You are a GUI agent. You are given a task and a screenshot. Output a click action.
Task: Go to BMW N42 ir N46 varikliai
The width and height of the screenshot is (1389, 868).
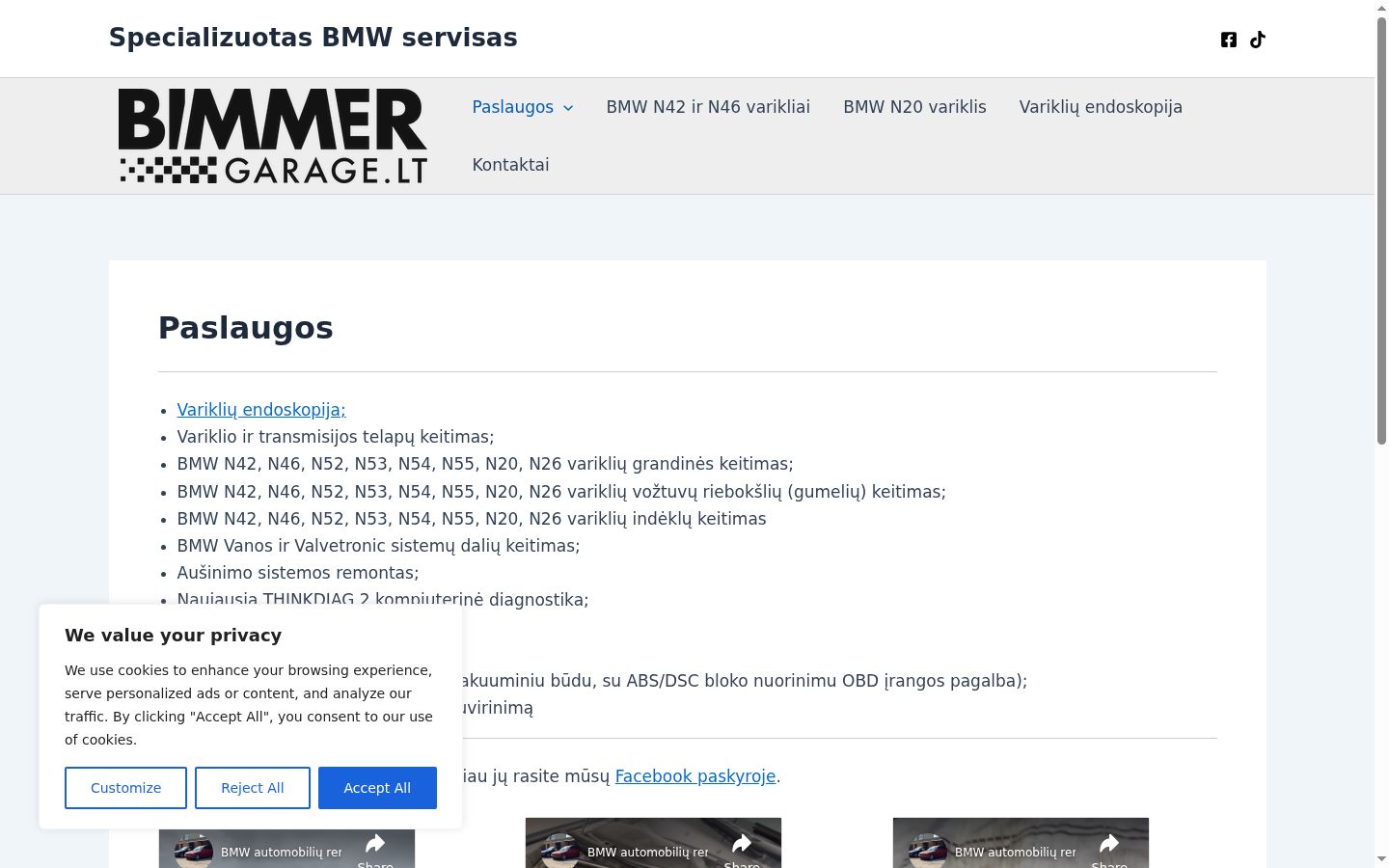[708, 107]
